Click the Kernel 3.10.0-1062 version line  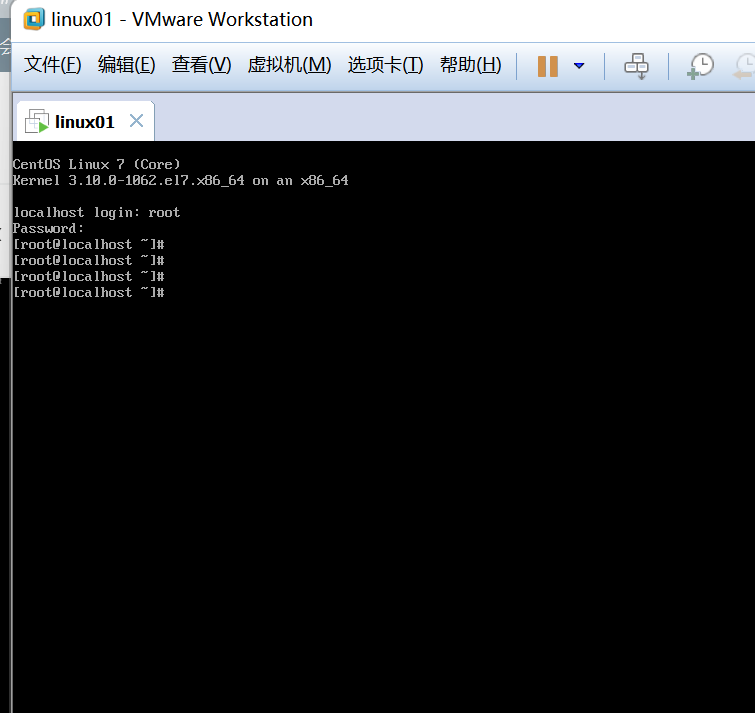coord(181,181)
